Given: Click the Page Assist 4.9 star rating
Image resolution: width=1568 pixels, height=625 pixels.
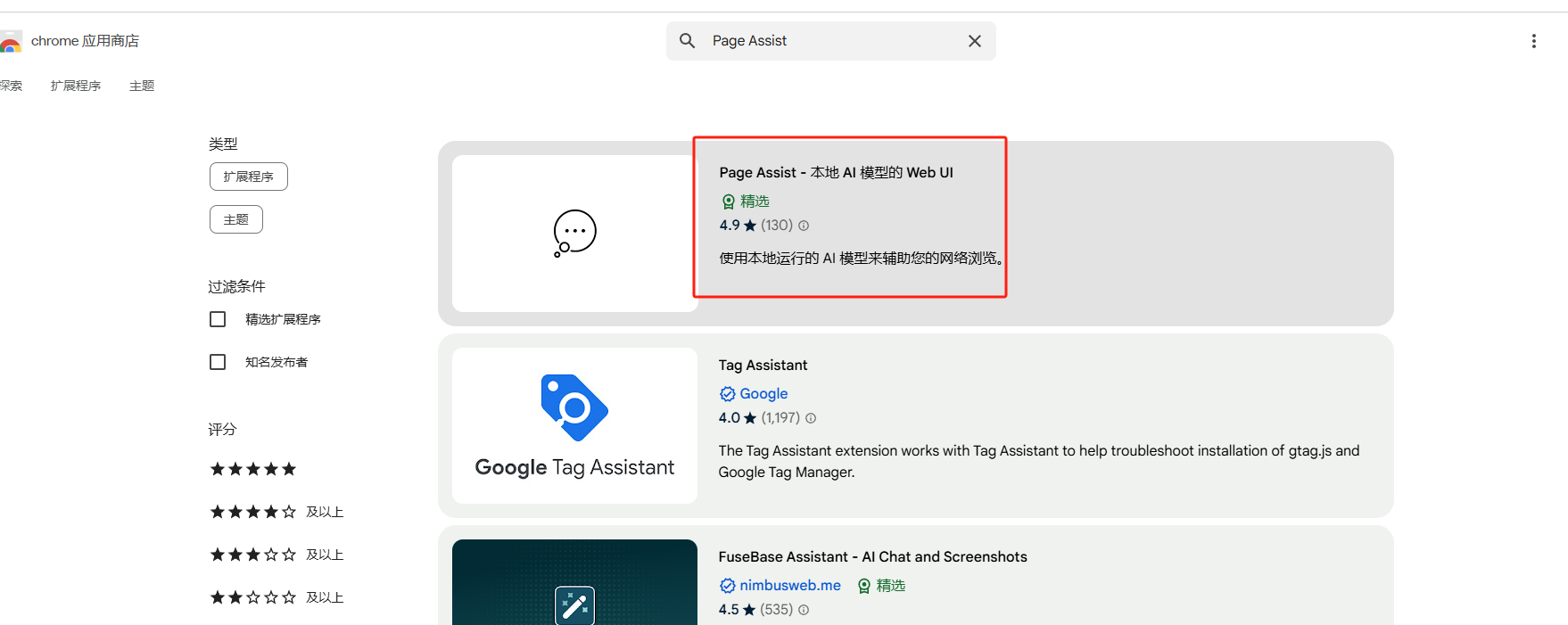Looking at the screenshot, I should [x=738, y=226].
